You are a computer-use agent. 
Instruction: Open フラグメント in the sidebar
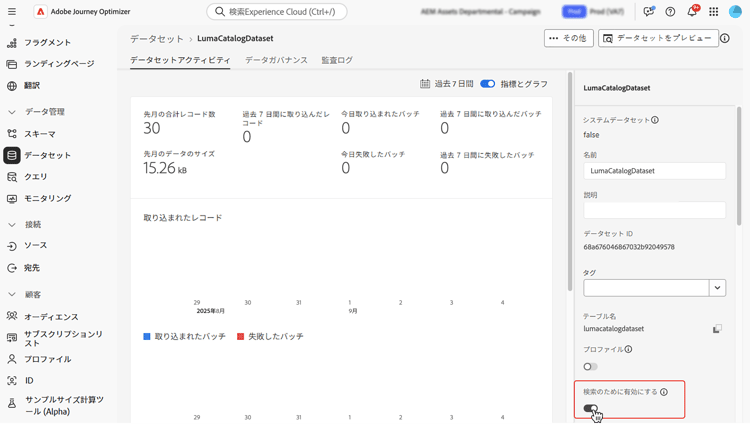tap(47, 43)
